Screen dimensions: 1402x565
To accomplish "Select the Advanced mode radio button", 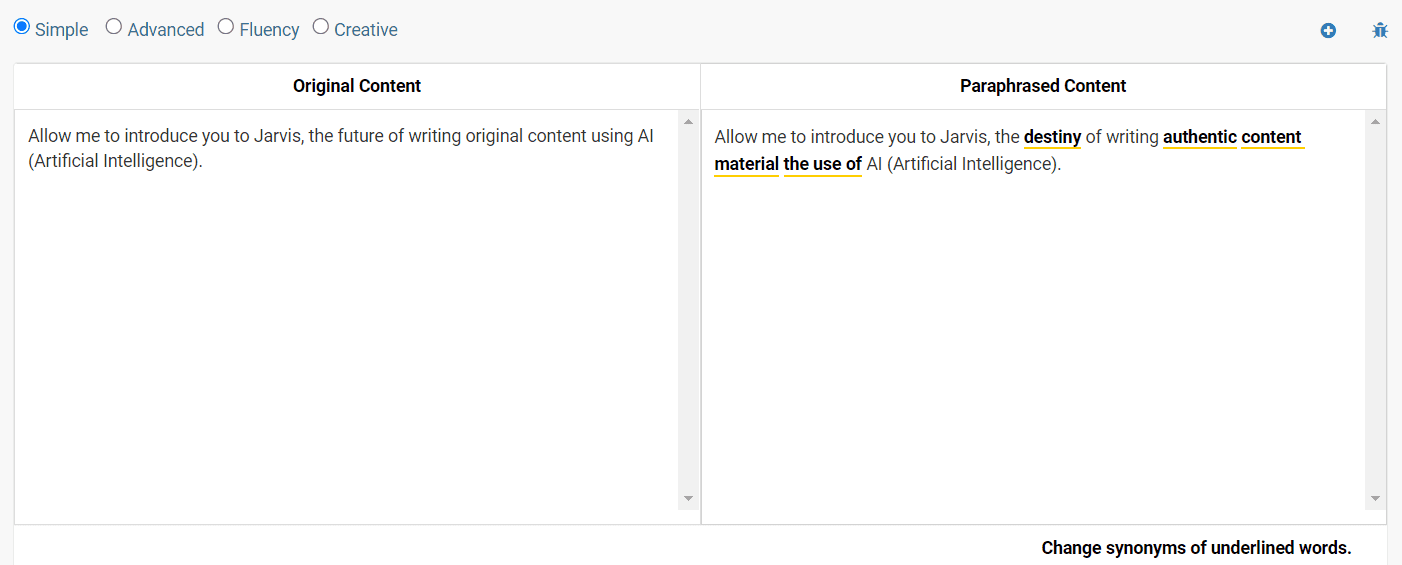I will point(114,27).
